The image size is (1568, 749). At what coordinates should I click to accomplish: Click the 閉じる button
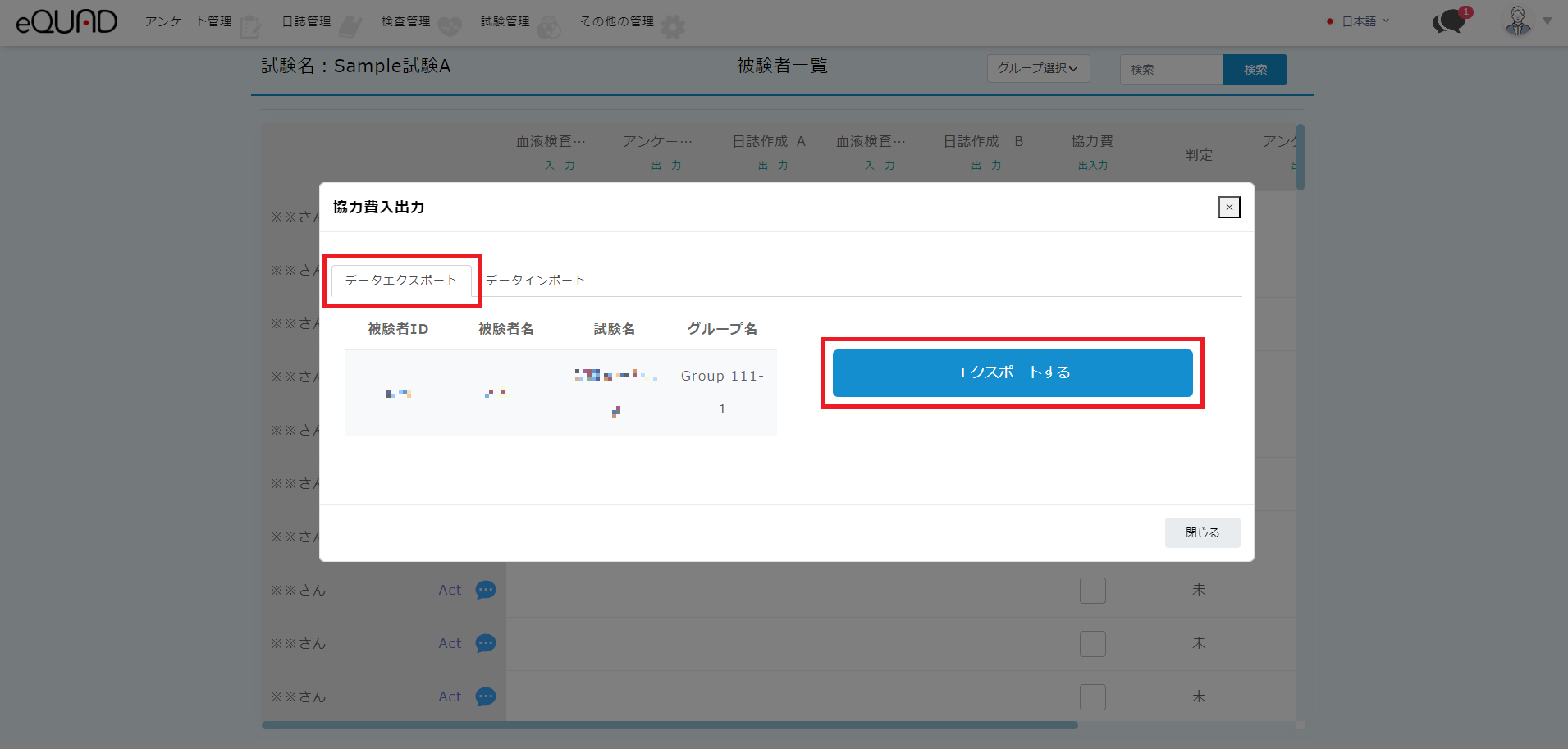click(x=1202, y=532)
